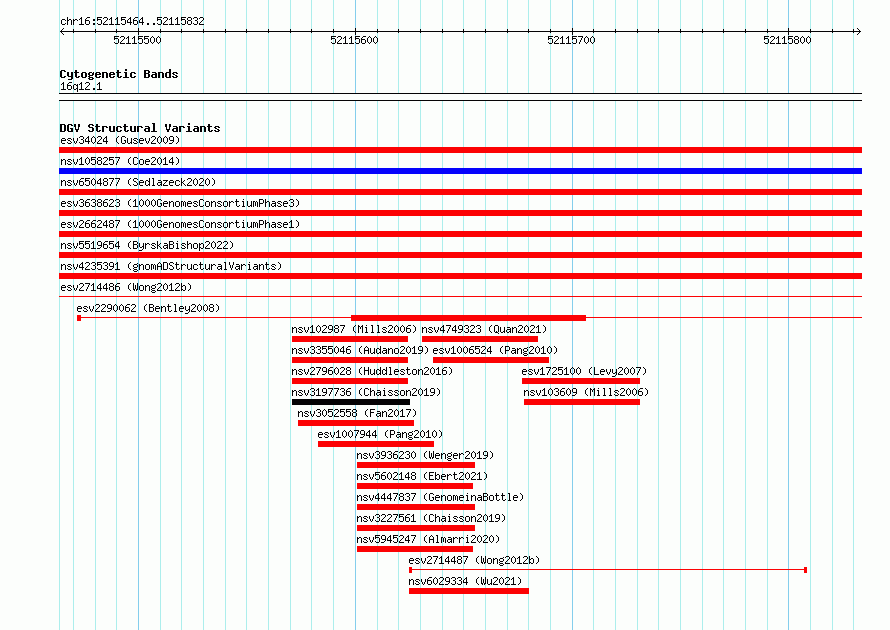Click nsv6504877 (Sedlazeck2020) label
The width and height of the screenshot is (890, 630).
(x=138, y=182)
